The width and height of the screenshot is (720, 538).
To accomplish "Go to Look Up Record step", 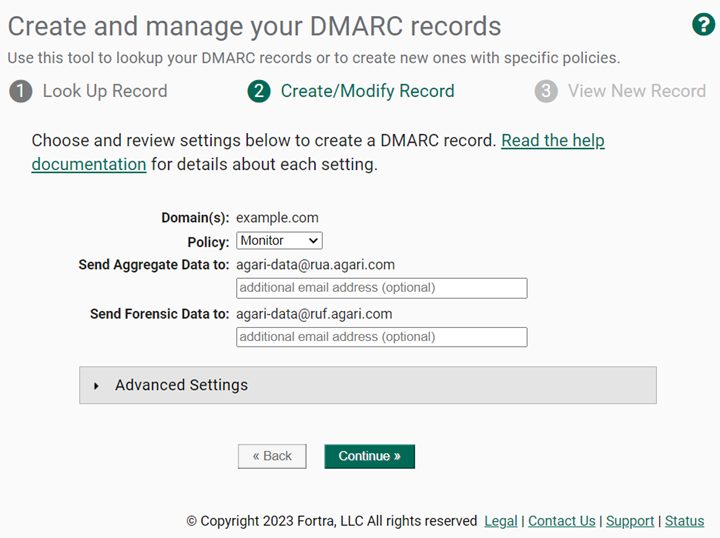I will [x=105, y=91].
